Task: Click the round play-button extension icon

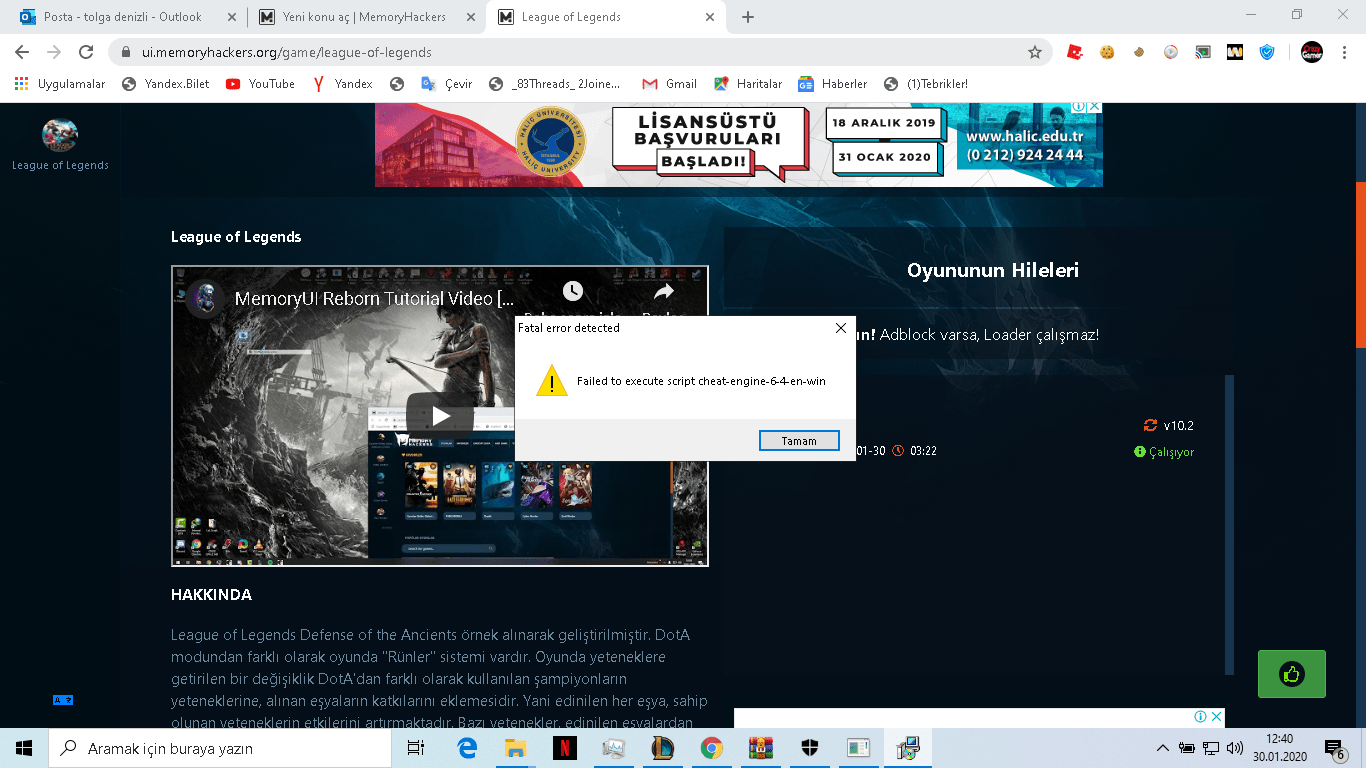Action: click(1171, 52)
